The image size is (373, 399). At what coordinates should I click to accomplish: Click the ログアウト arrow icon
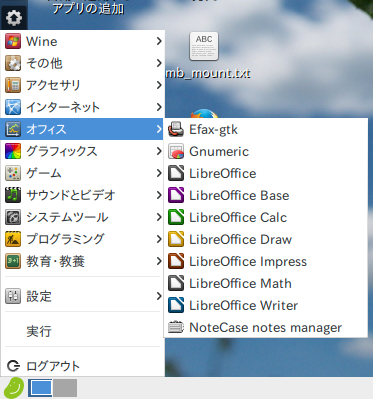[13, 366]
